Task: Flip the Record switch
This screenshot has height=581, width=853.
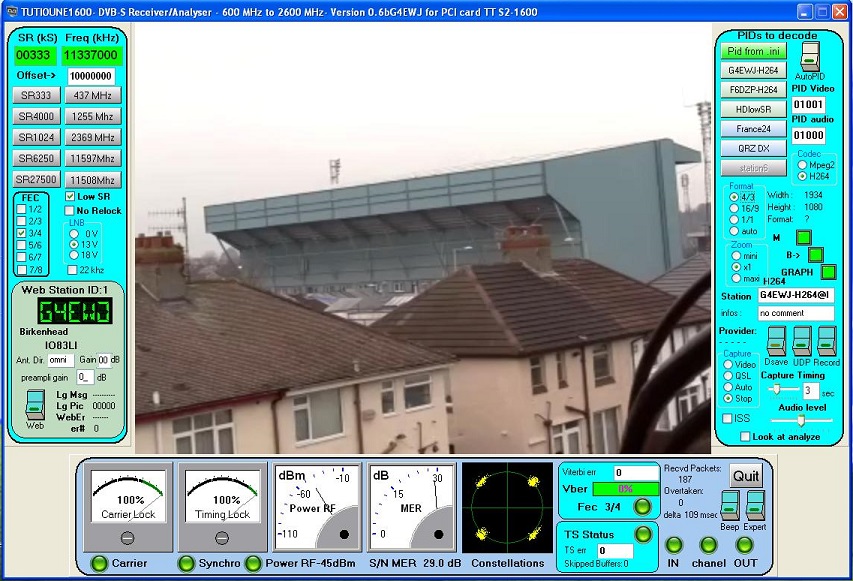Action: pos(826,340)
